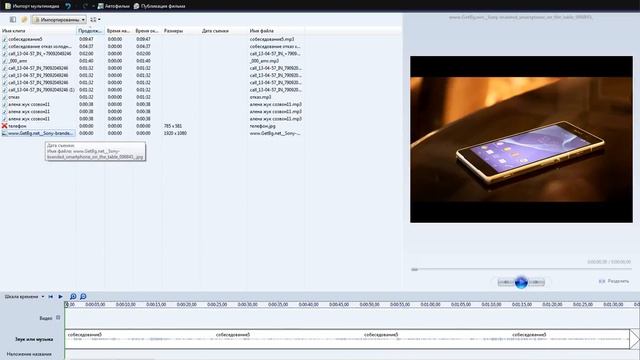Click the file name cell _000_amr.mp3

click(264, 61)
